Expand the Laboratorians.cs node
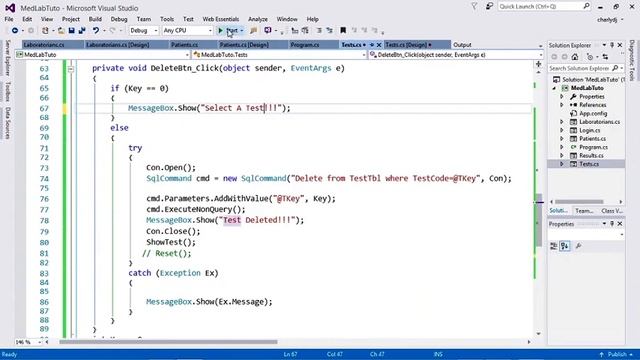 pyautogui.click(x=562, y=122)
